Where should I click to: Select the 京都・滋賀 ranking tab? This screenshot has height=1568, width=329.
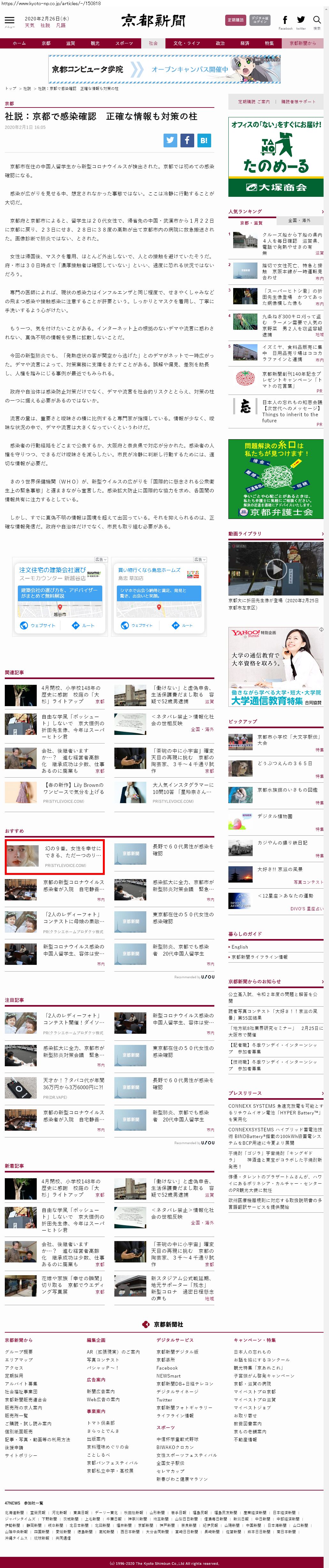tap(252, 223)
